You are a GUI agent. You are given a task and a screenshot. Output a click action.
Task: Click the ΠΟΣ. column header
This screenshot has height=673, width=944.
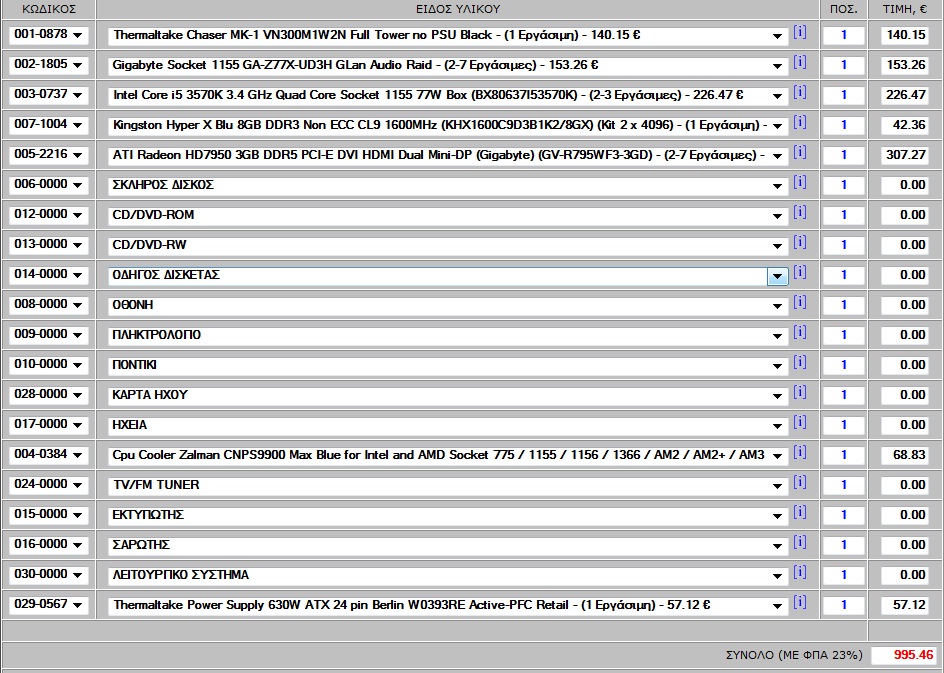(x=843, y=9)
